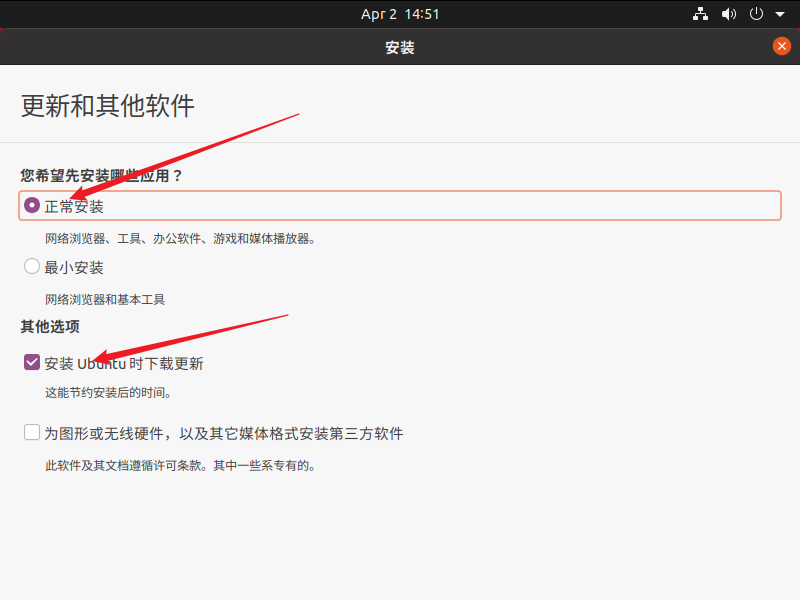
Task: Click the text 网络浏览器和基本工具
Action: point(105,299)
